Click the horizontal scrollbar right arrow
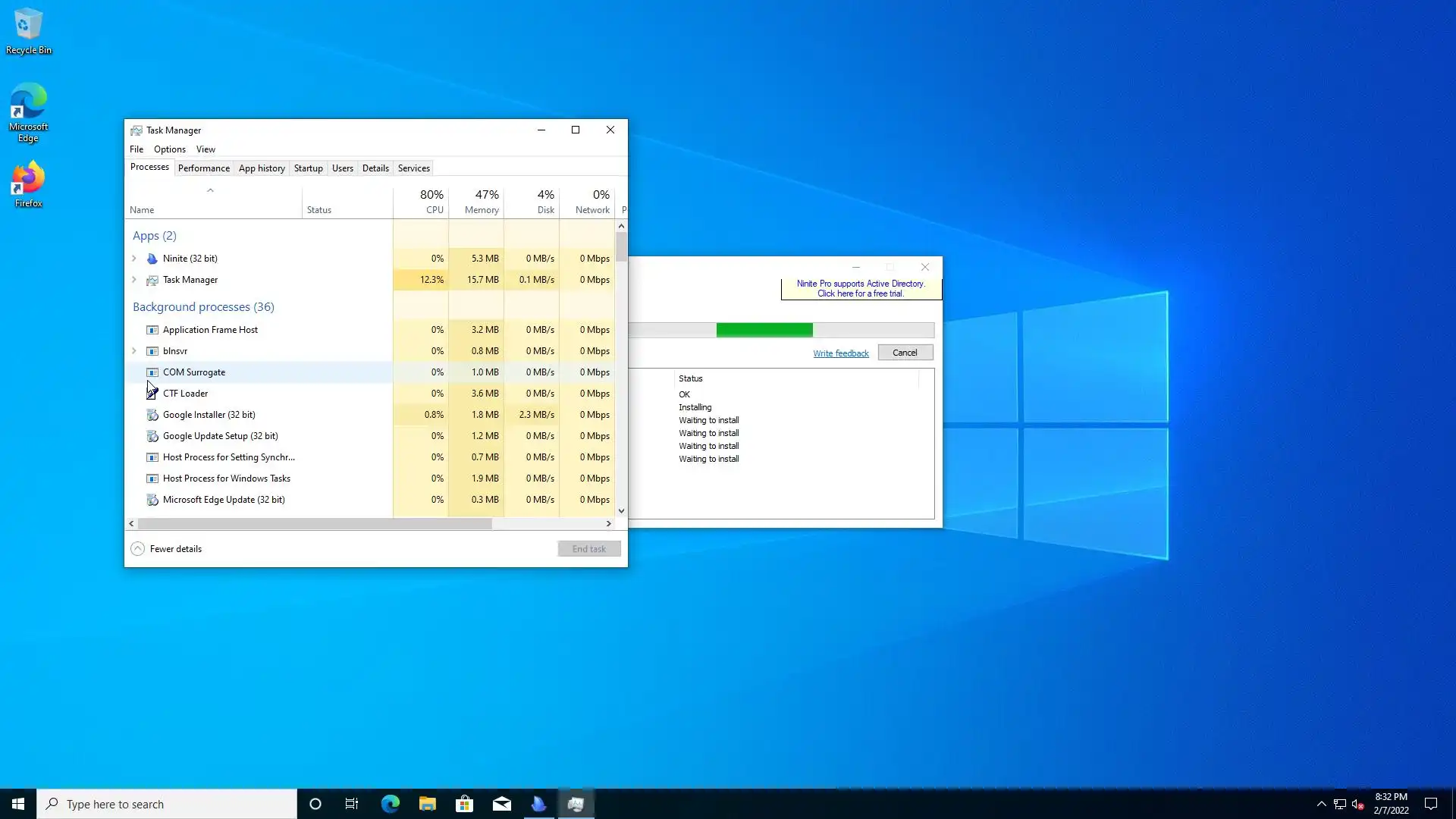Screen dimensions: 1456x819 click(x=608, y=524)
